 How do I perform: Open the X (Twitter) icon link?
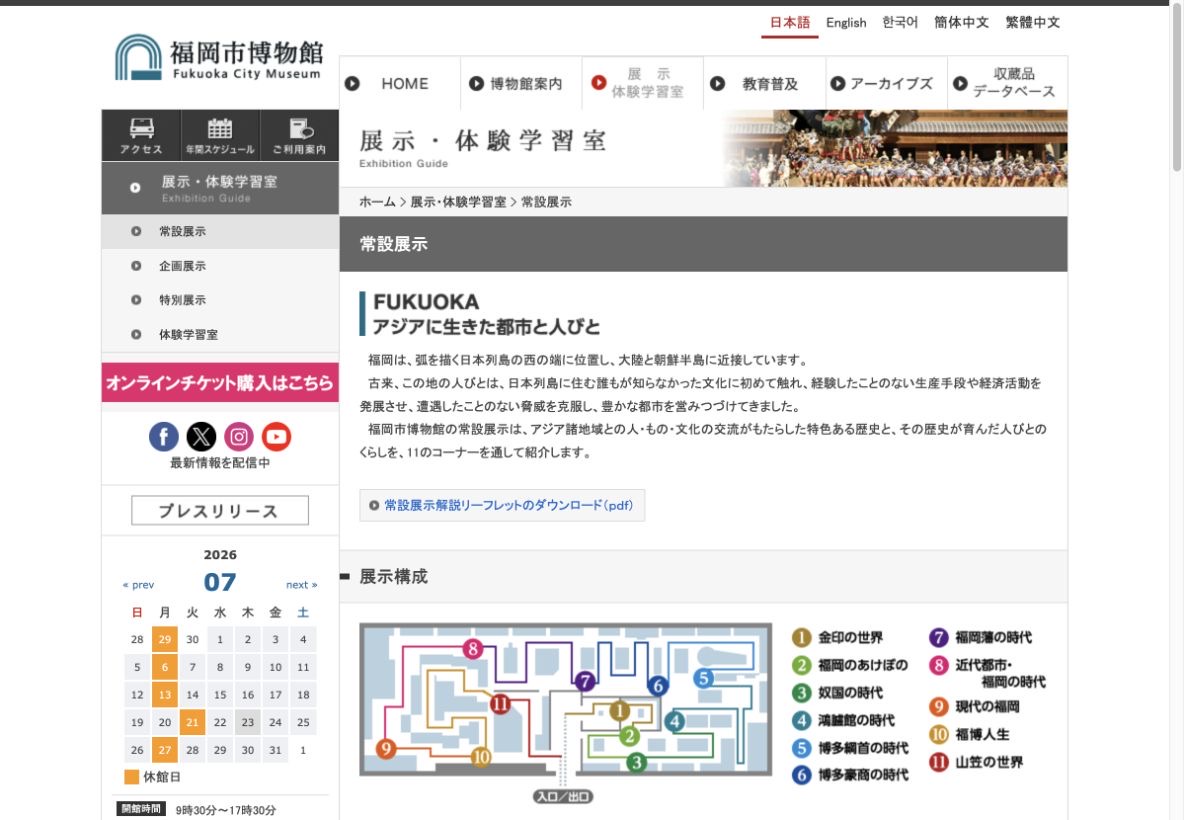201,436
